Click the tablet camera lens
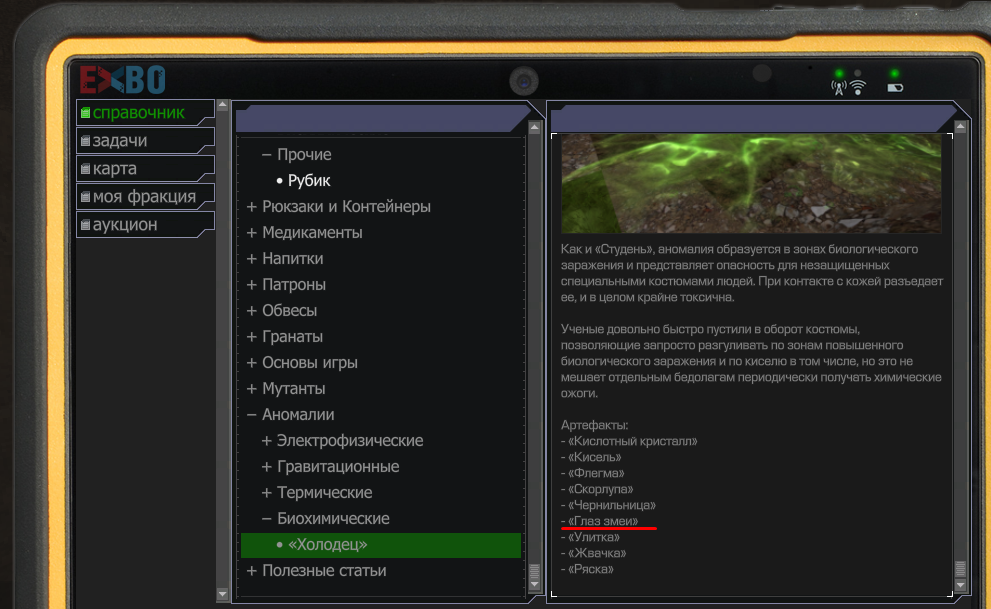The width and height of the screenshot is (991, 609). 524,81
